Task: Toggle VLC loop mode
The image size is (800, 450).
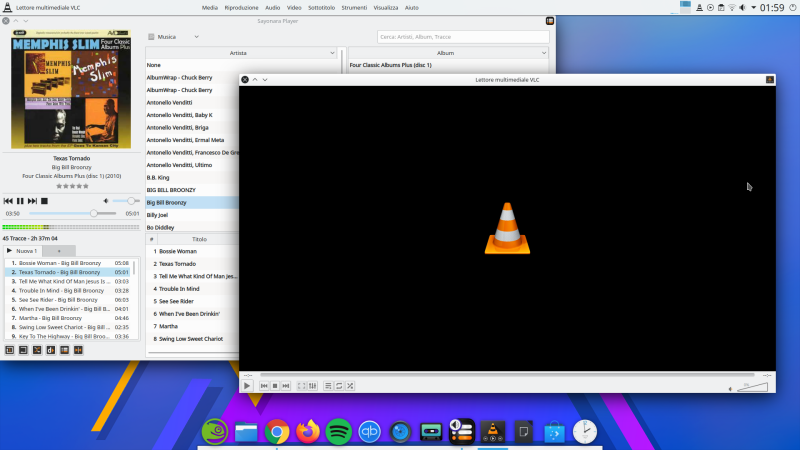Action: pyautogui.click(x=339, y=386)
